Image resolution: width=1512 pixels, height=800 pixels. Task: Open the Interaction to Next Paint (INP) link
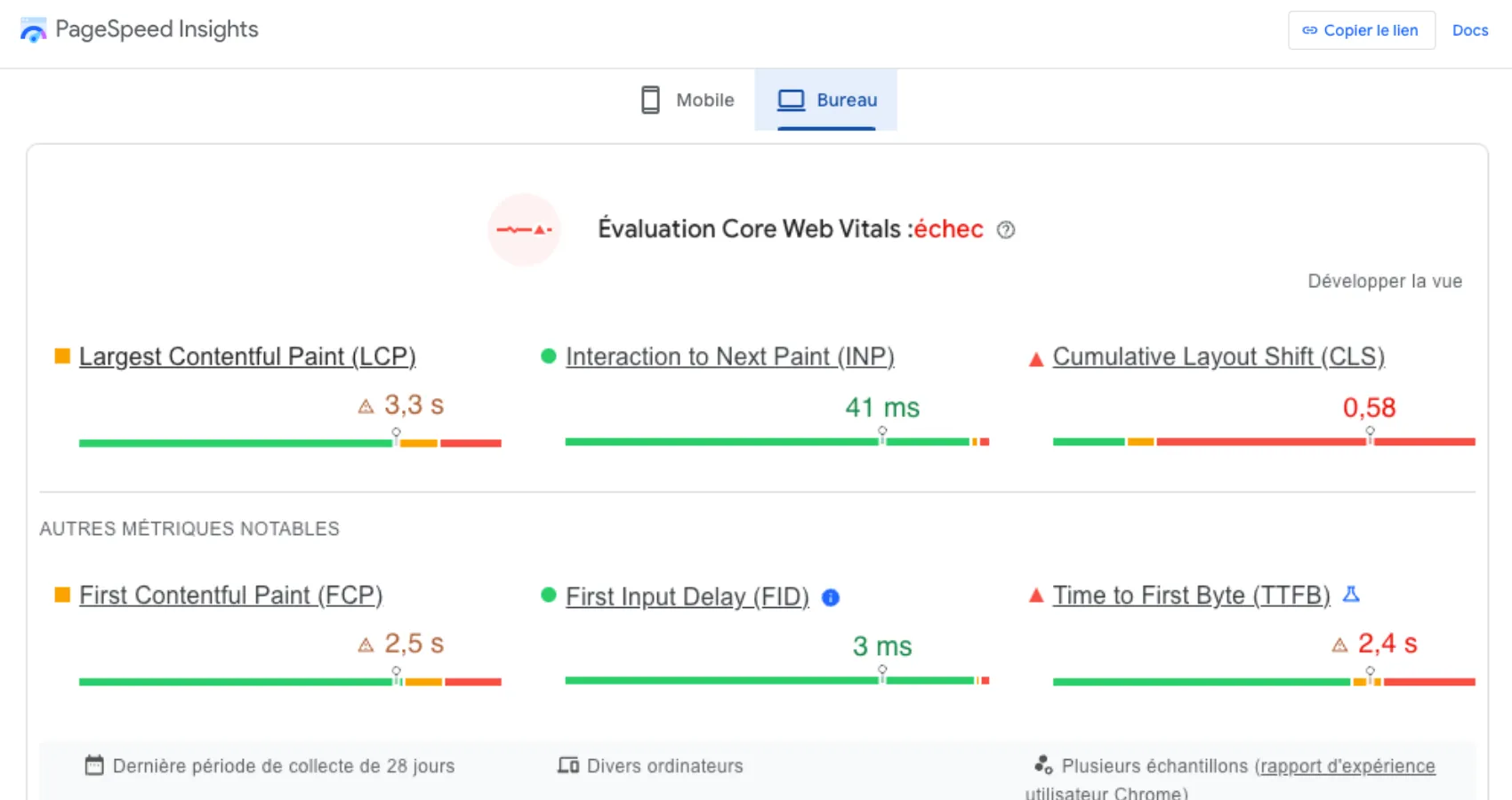730,356
